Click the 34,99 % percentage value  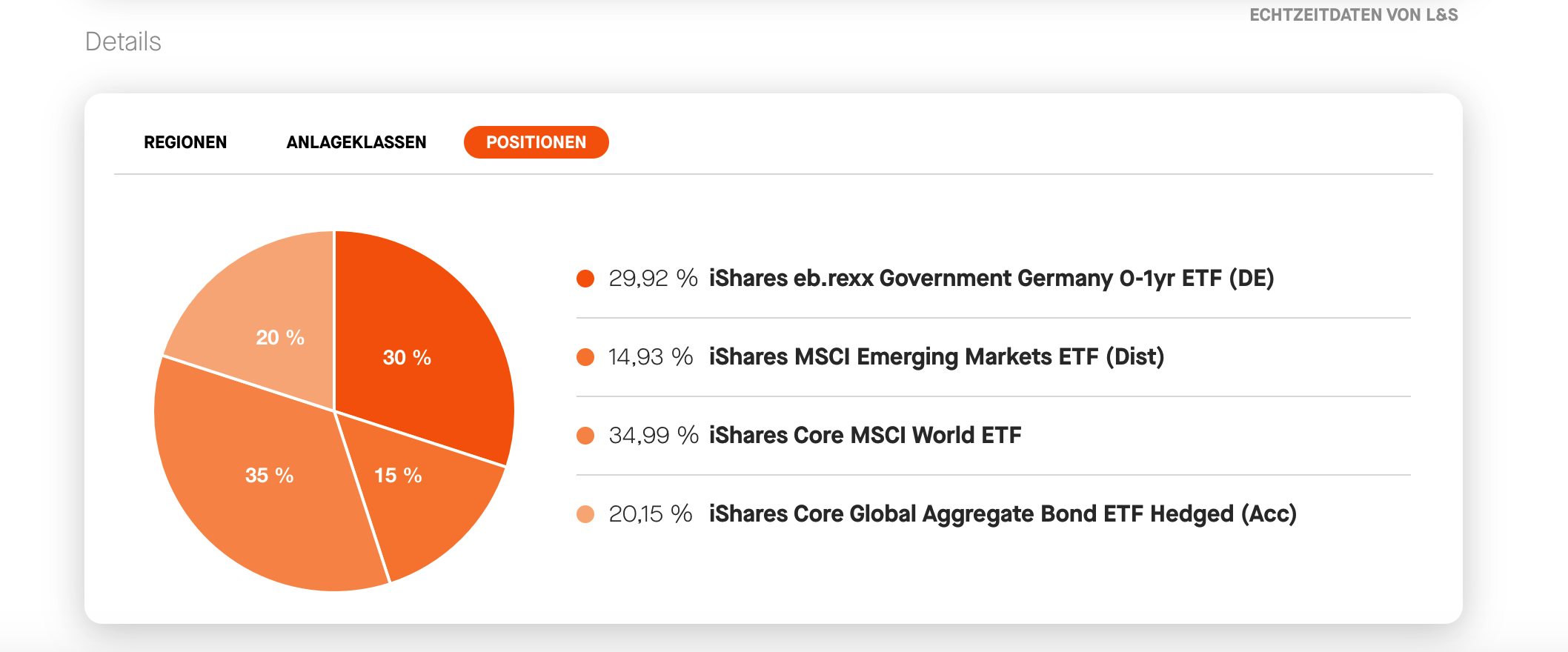(x=654, y=436)
